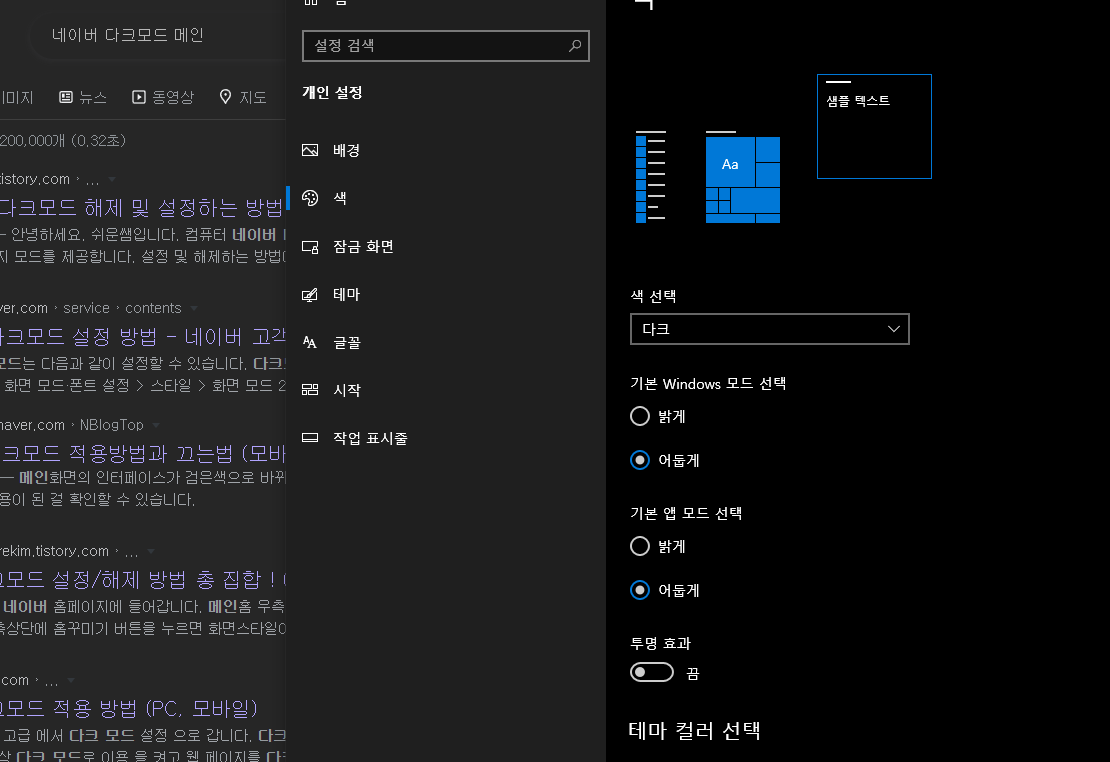Switch to 지도 tab in browser

point(243,97)
